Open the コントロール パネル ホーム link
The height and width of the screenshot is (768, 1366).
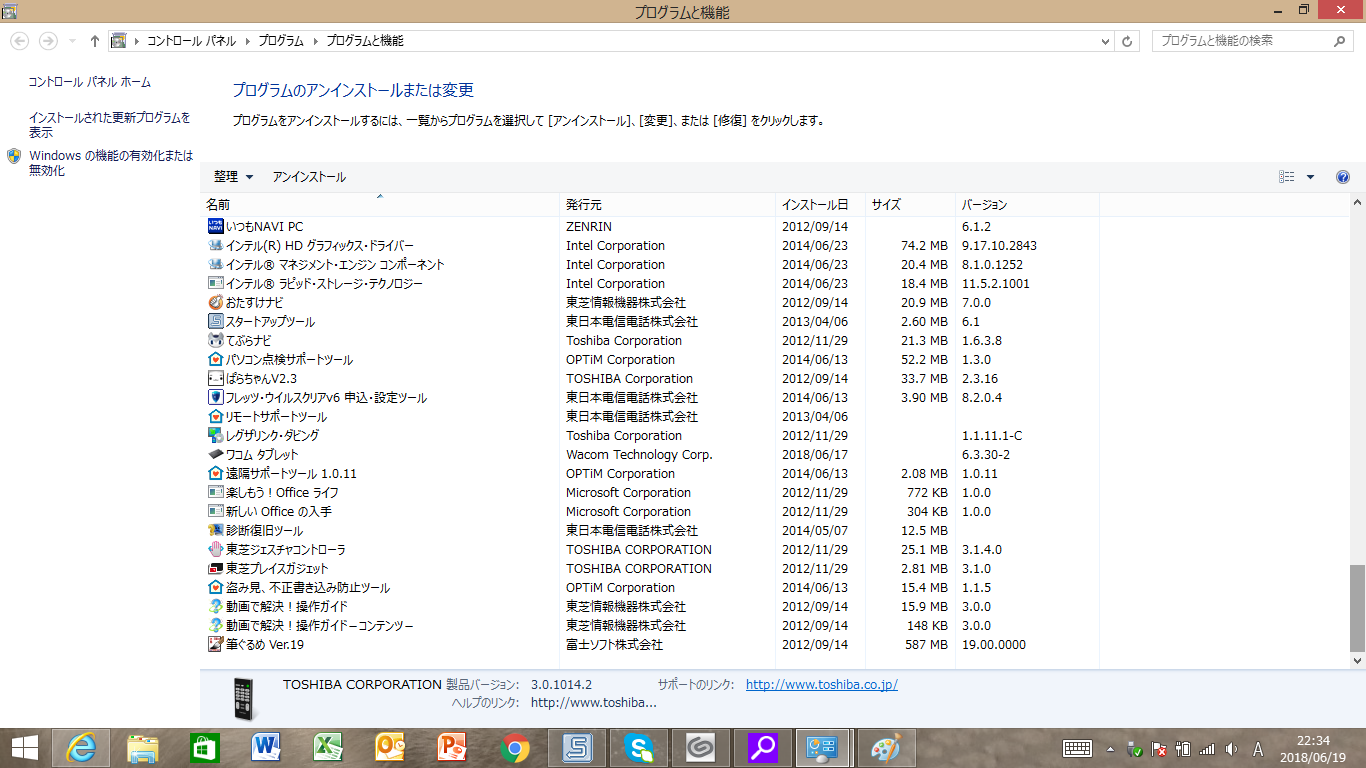click(x=90, y=82)
